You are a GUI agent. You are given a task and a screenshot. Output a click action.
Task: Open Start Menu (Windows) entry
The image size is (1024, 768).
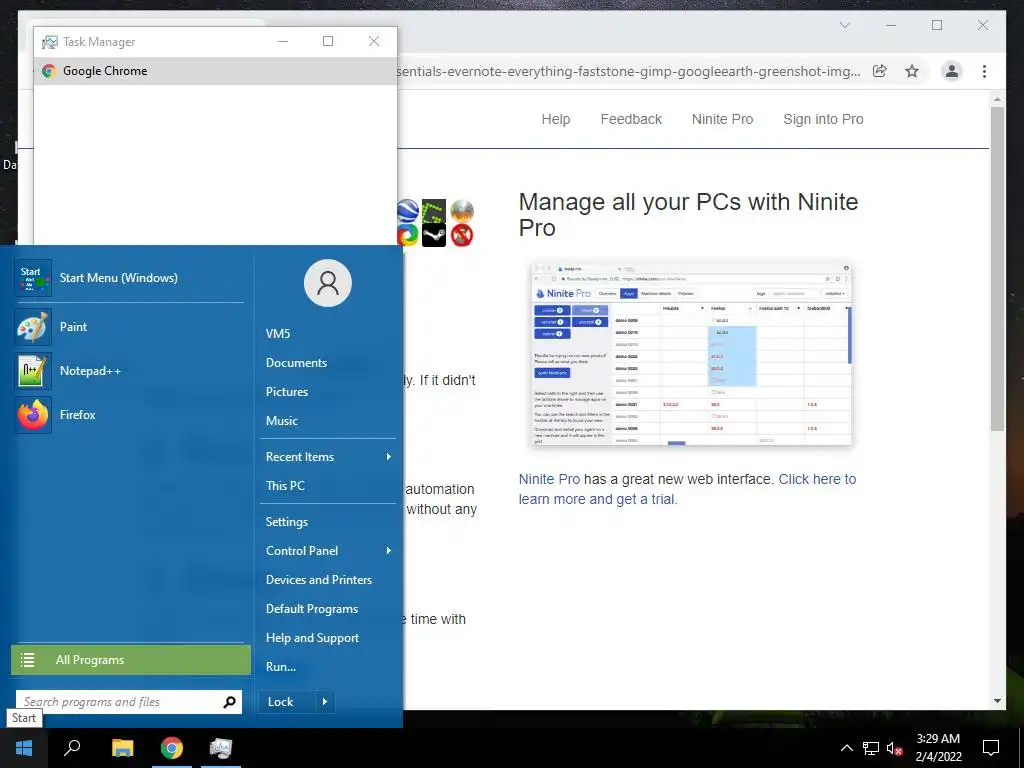coord(129,278)
